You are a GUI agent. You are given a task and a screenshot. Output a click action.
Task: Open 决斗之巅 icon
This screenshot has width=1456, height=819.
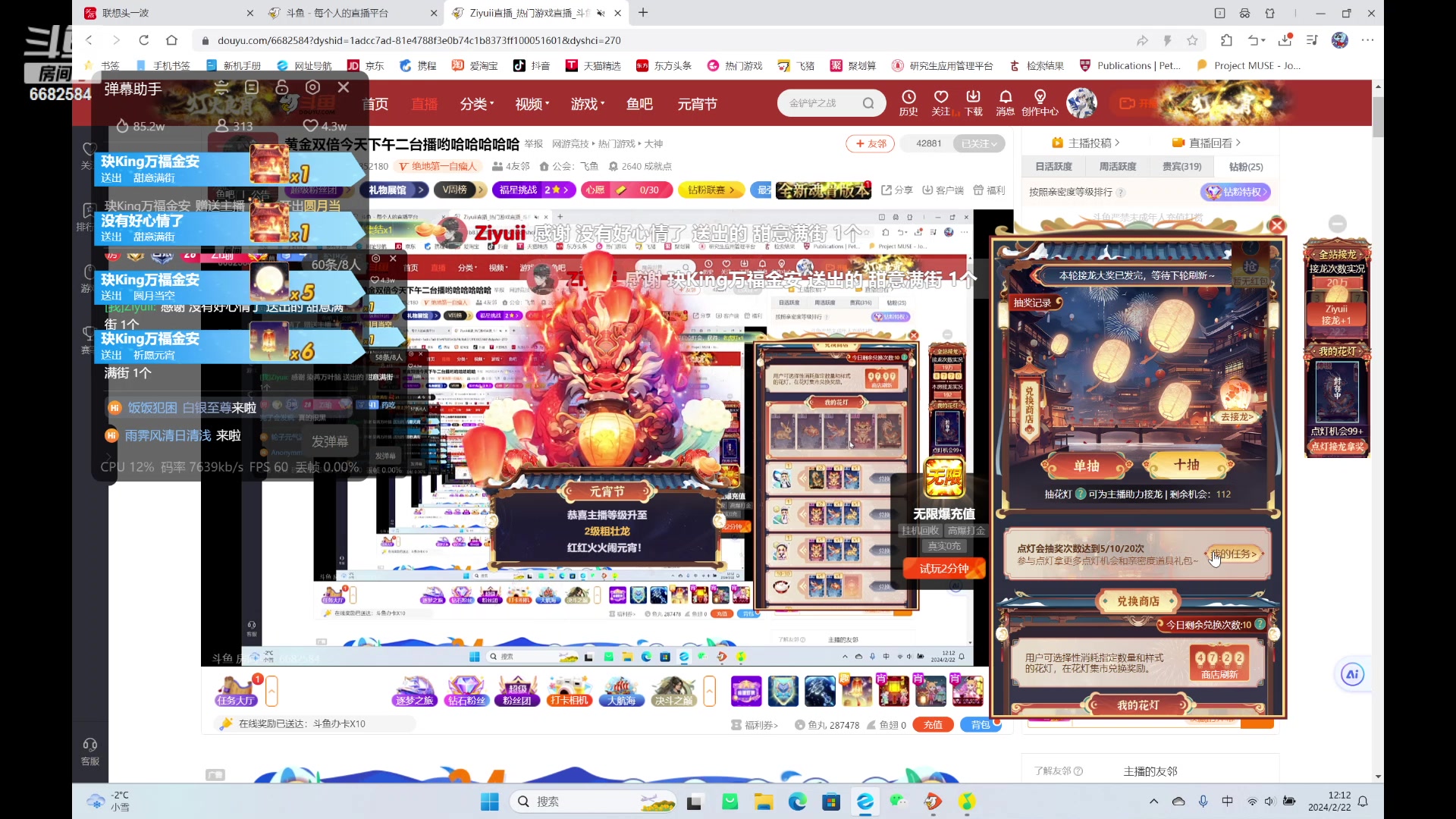[x=673, y=691]
